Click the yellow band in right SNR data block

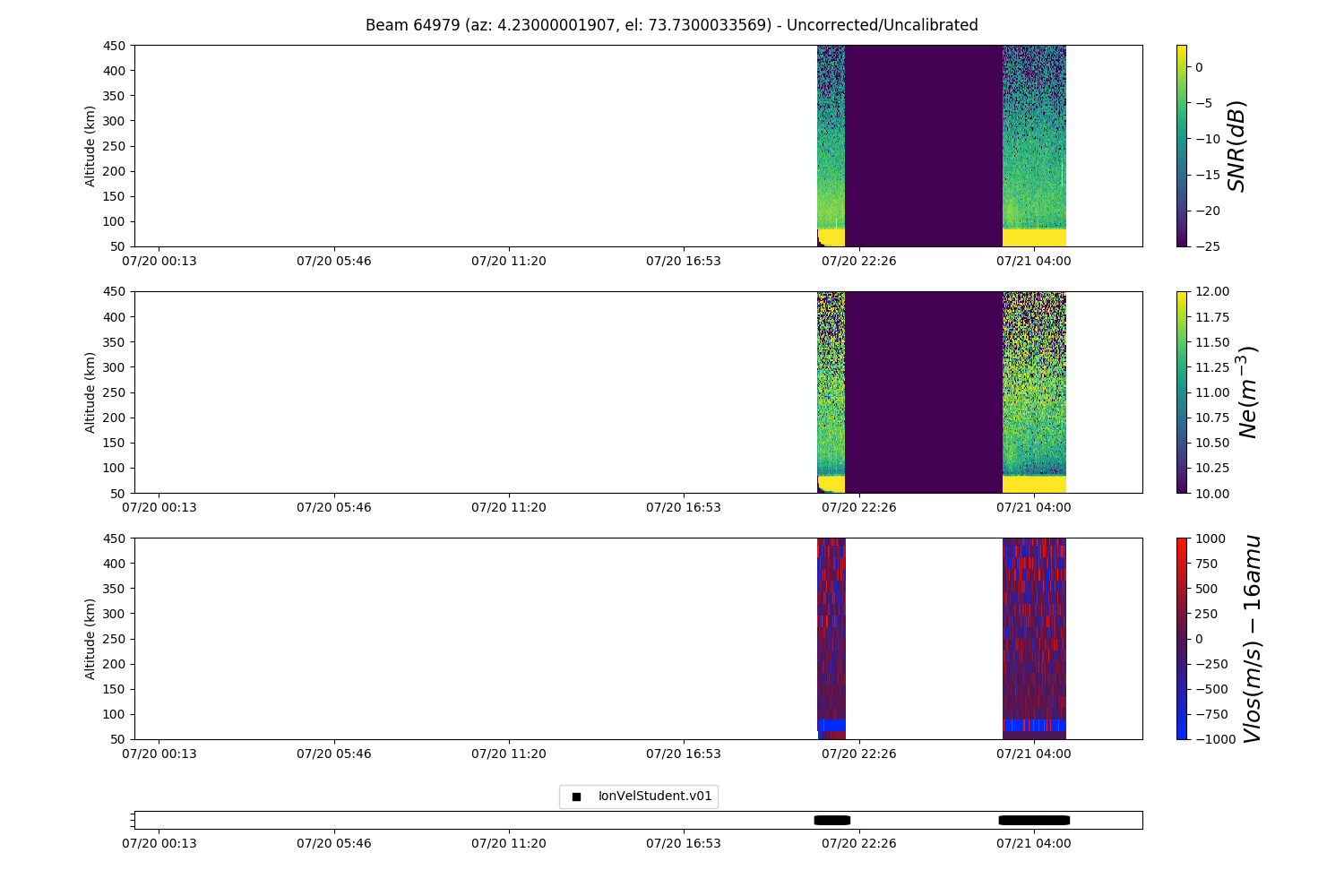1034,237
